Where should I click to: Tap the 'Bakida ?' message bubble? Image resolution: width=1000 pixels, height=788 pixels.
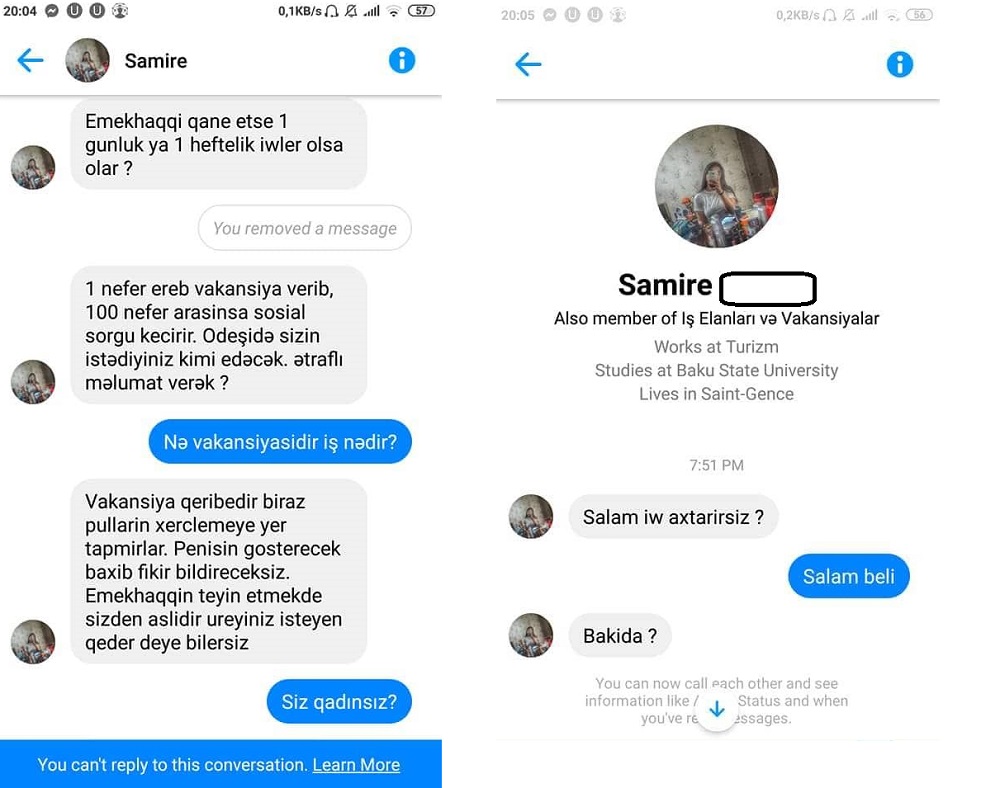pyautogui.click(x=620, y=636)
